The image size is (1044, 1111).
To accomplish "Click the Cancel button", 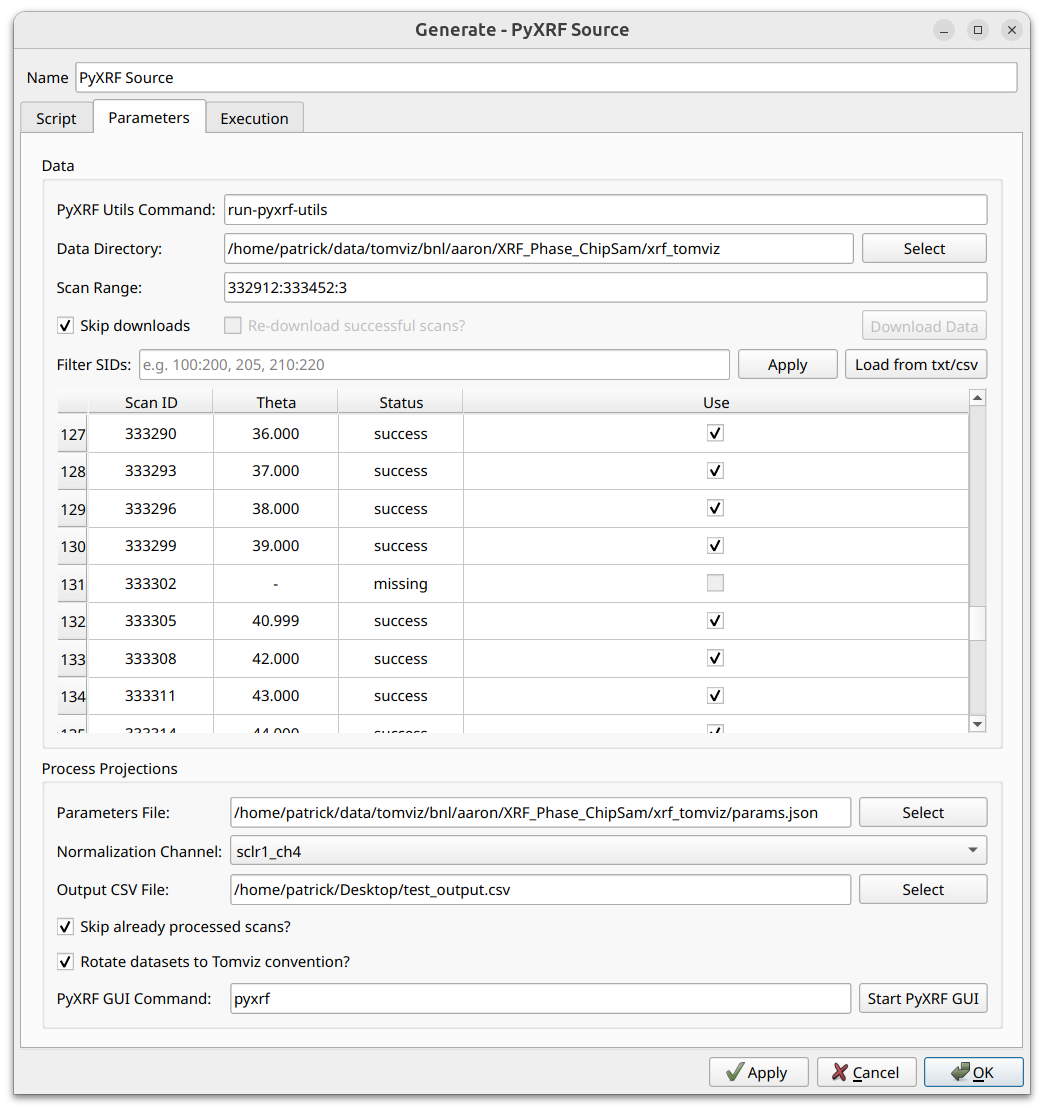I will (x=866, y=1072).
